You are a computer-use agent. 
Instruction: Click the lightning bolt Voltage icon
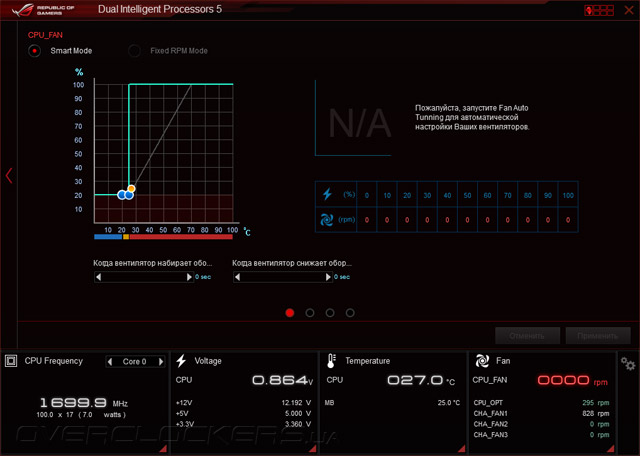(x=181, y=361)
